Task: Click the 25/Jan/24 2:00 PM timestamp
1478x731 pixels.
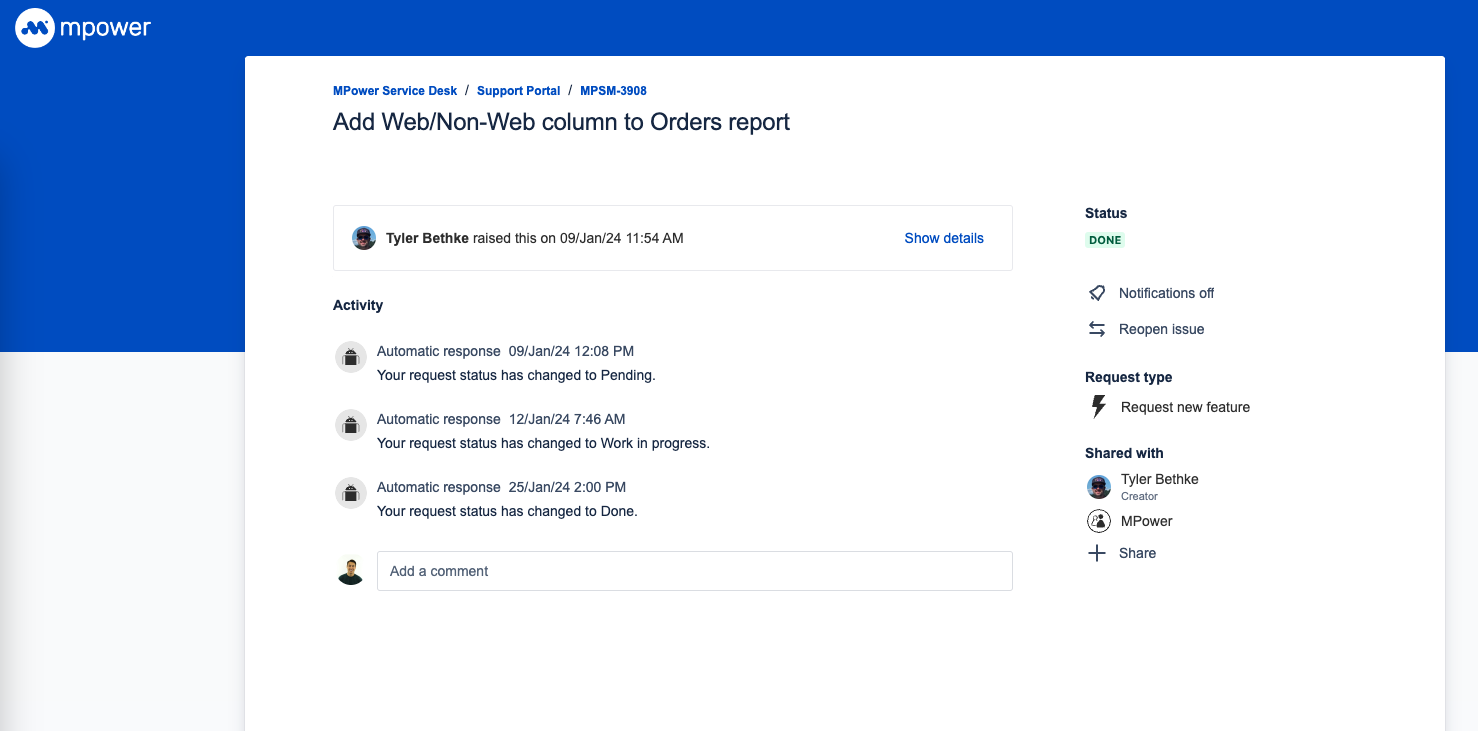Action: [x=567, y=487]
